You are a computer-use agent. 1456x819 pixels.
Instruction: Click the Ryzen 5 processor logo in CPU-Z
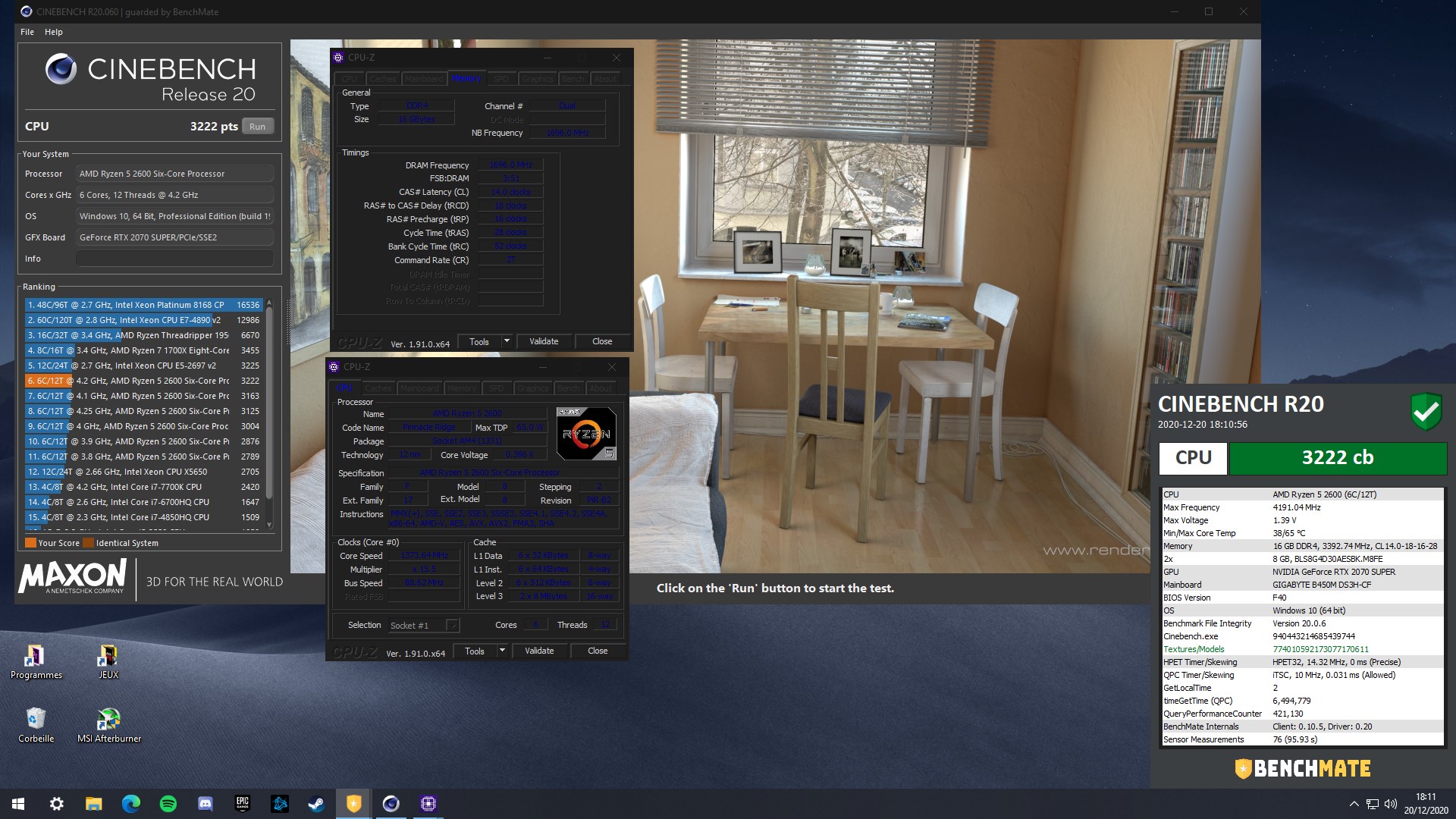click(x=586, y=434)
